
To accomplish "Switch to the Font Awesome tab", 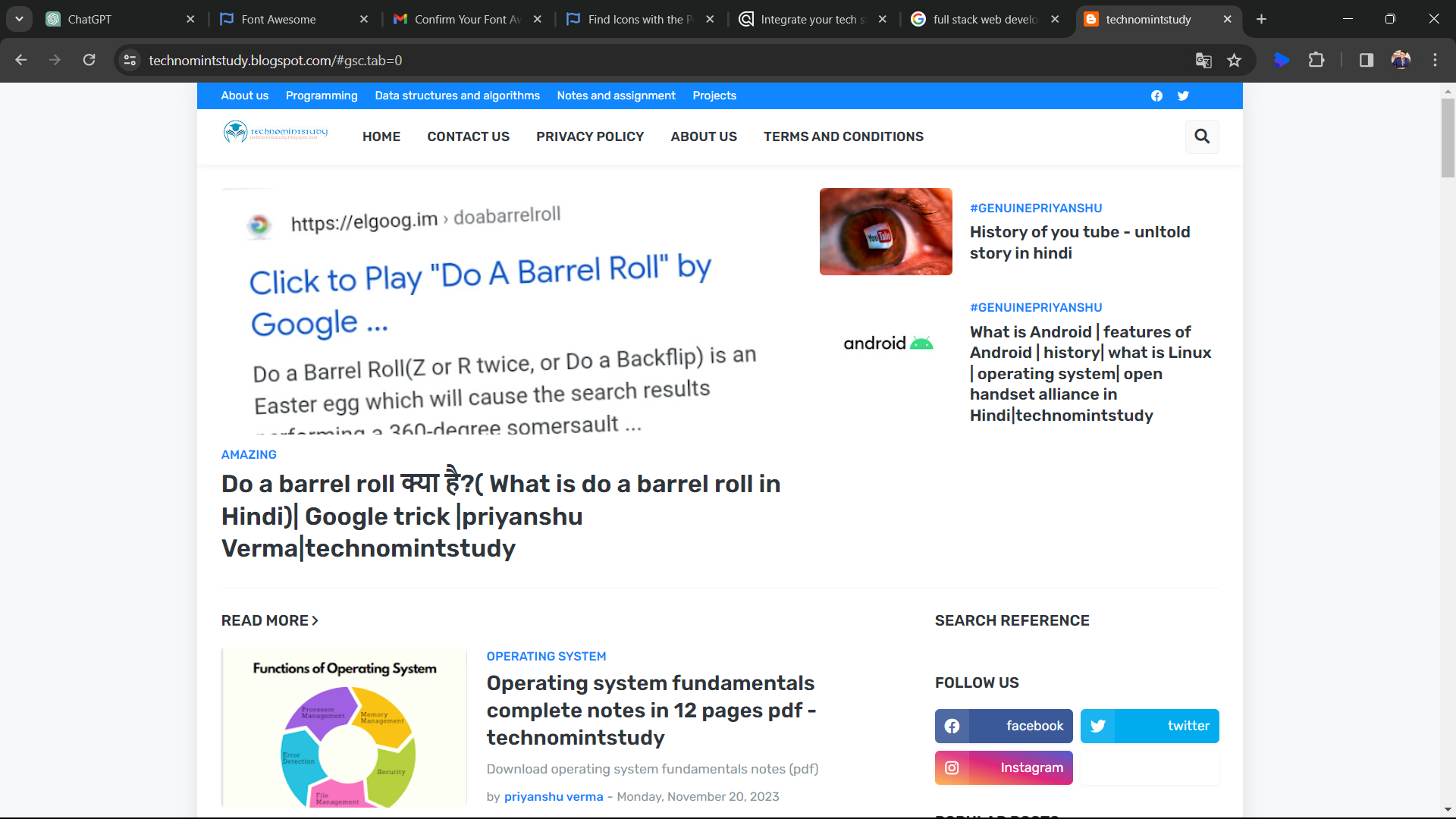I will click(x=293, y=19).
